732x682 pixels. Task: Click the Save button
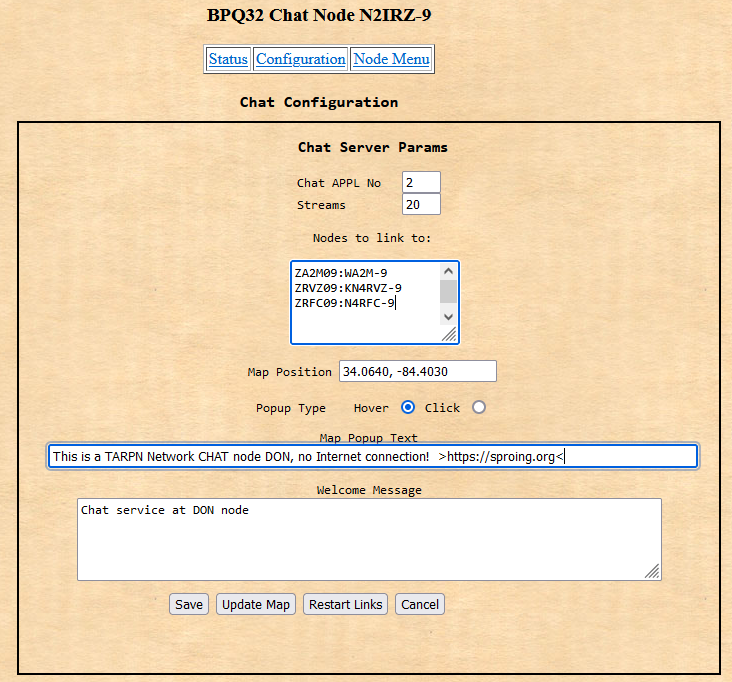point(189,605)
